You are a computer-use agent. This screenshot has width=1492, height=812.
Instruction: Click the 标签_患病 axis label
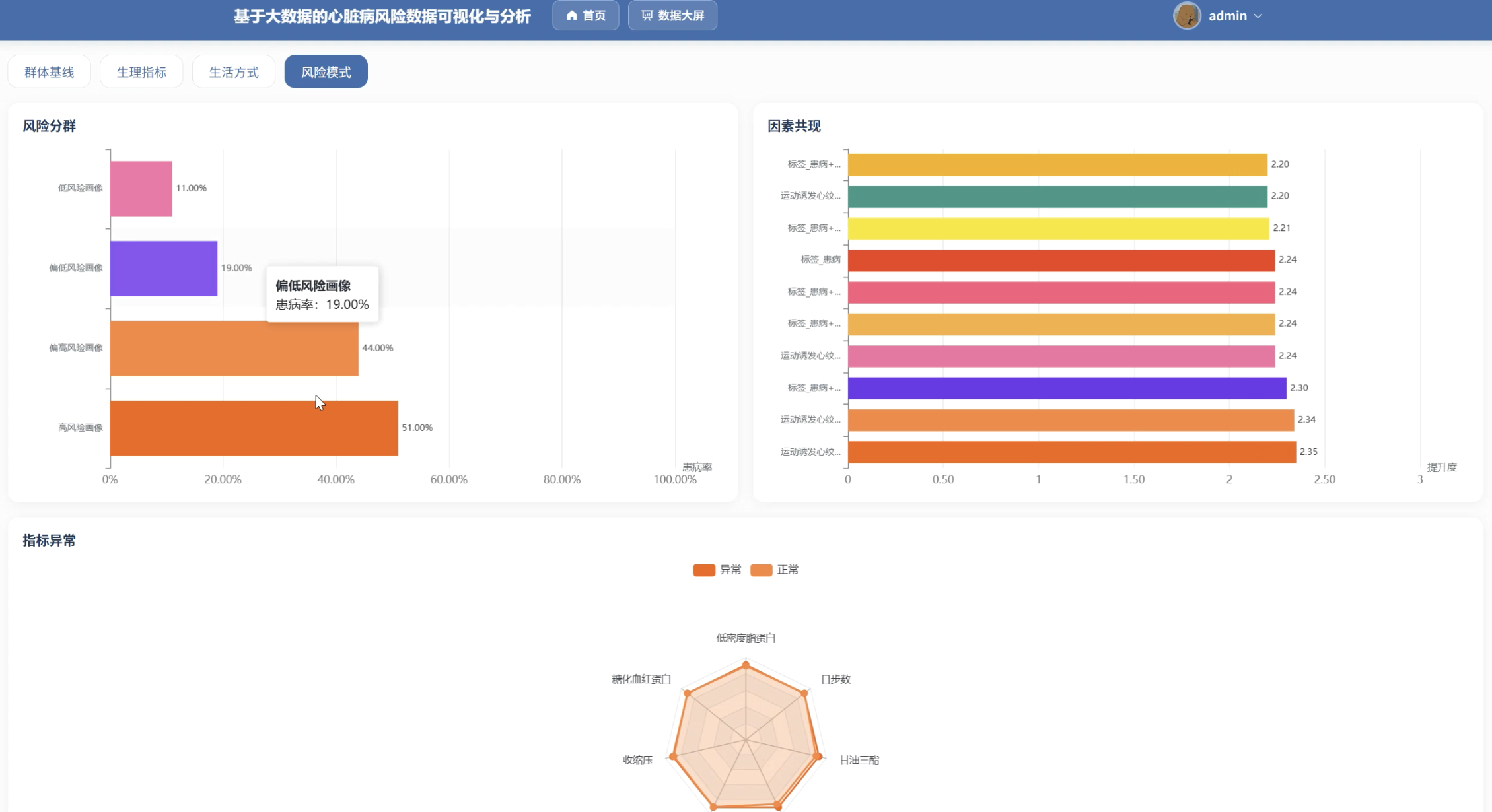pyautogui.click(x=820, y=260)
